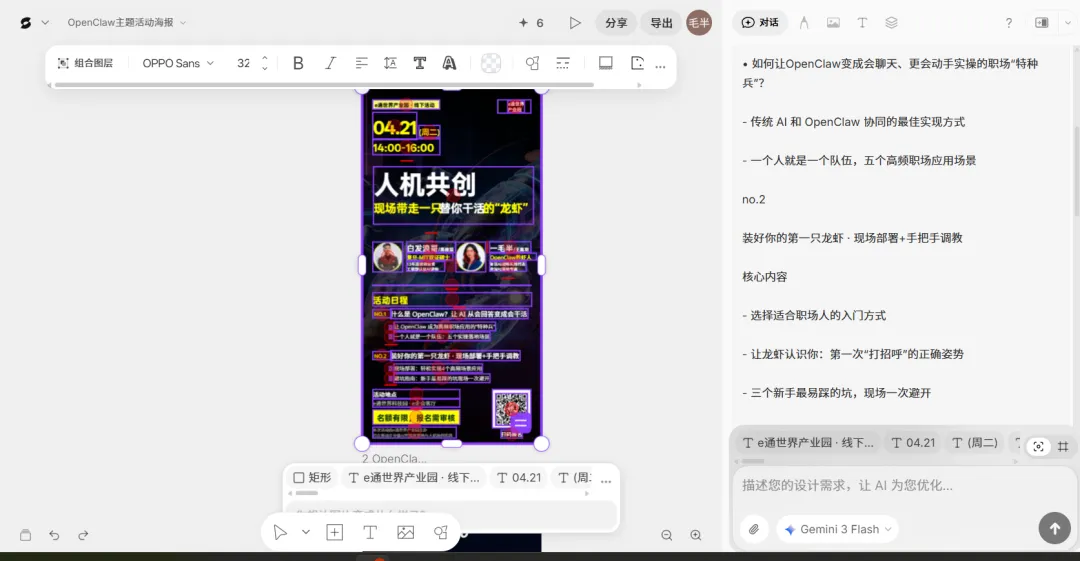The width and height of the screenshot is (1080, 561).
Task: Switch to the 对话 chat tab
Action: (x=760, y=23)
